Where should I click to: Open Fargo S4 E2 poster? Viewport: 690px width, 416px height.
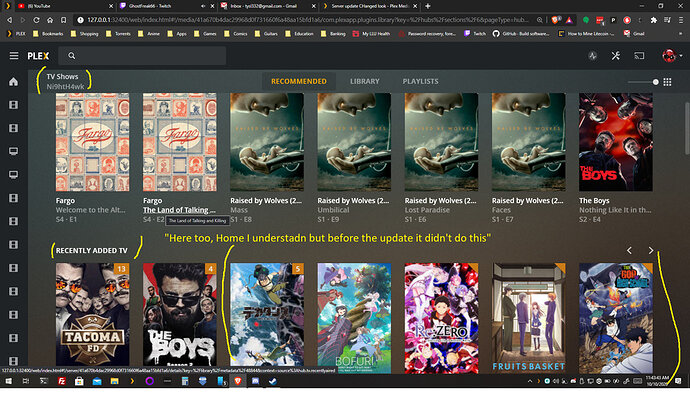click(180, 142)
